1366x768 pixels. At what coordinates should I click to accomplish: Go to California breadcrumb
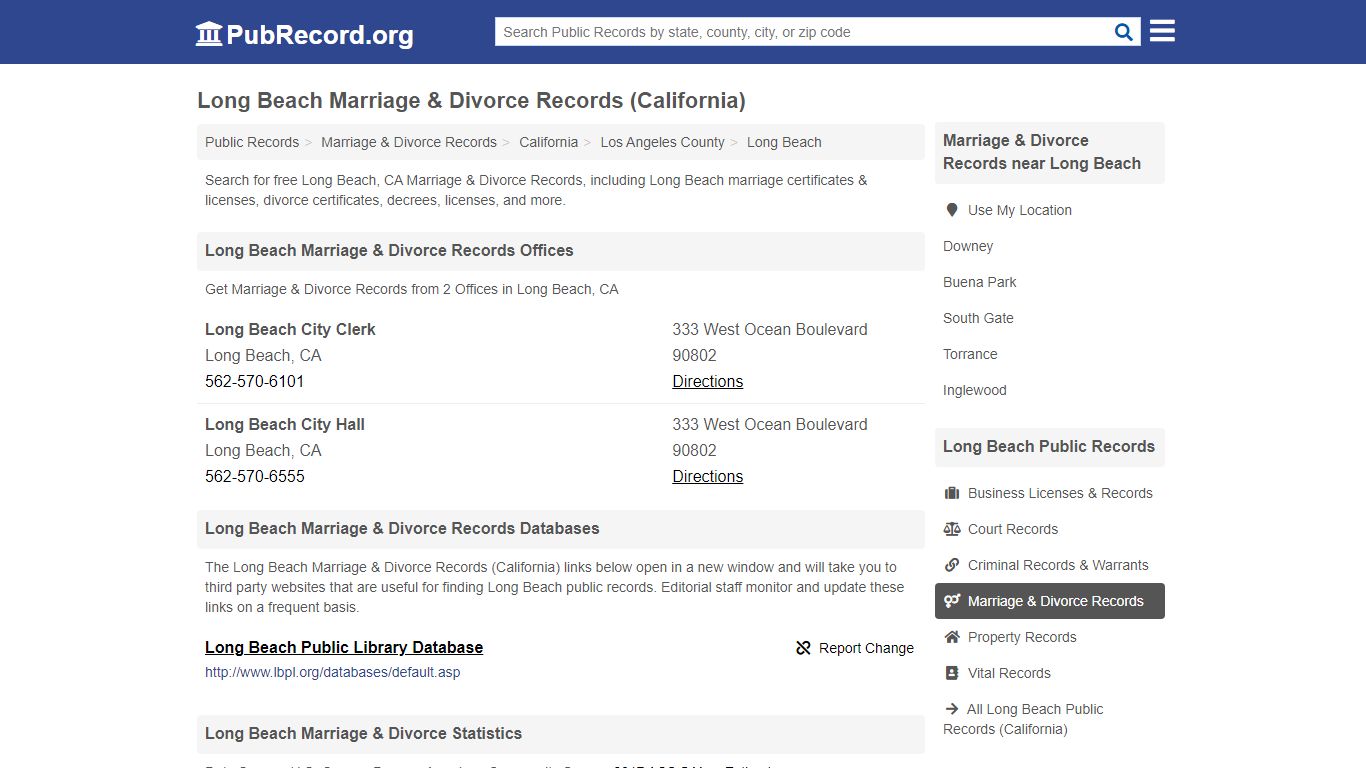[548, 142]
